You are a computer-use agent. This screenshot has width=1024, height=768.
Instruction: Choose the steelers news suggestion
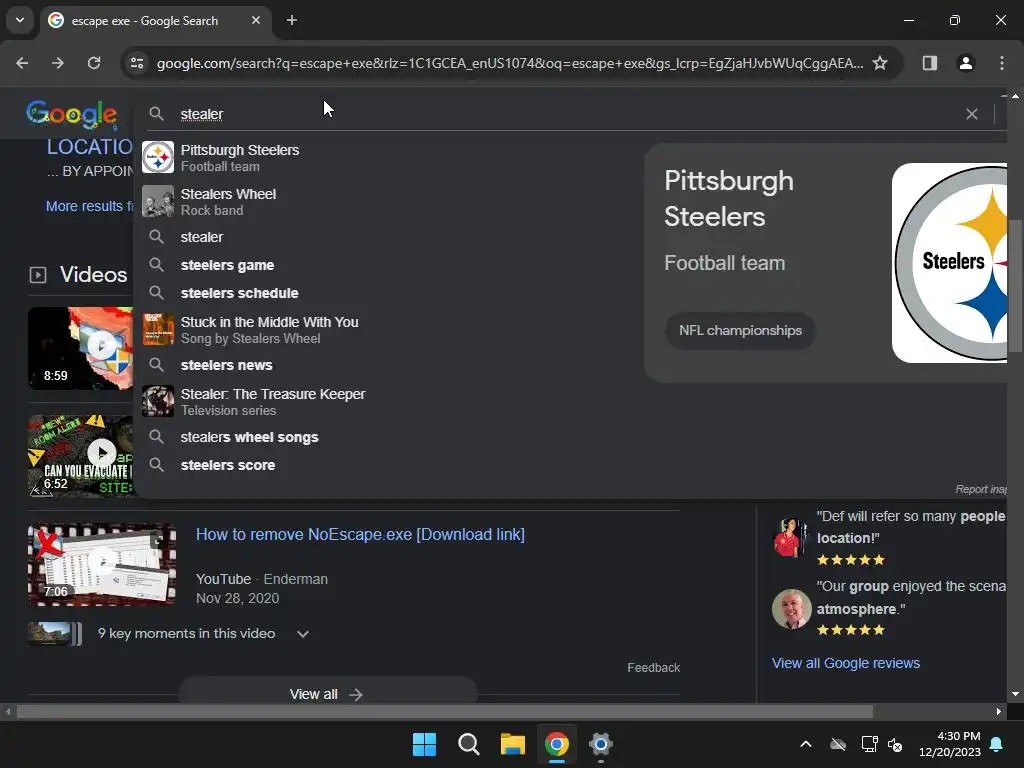click(385, 365)
